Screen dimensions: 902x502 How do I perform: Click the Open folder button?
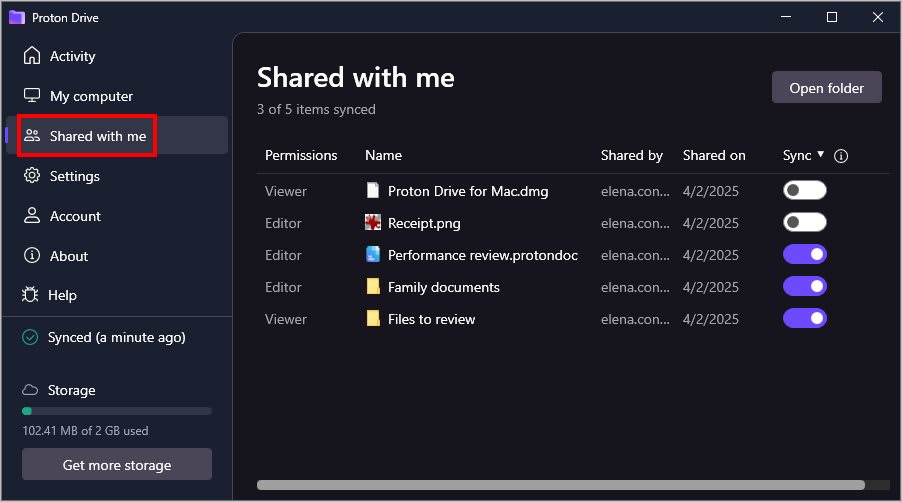pyautogui.click(x=826, y=87)
